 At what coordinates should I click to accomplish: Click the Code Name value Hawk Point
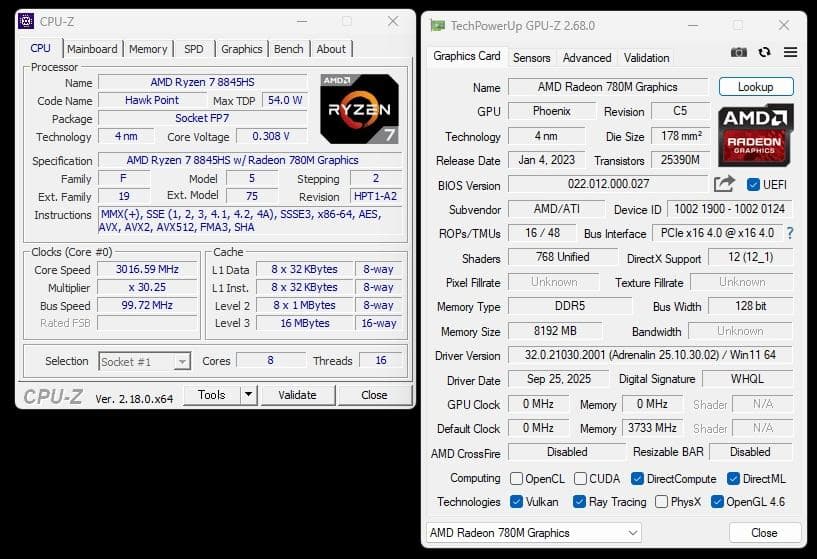point(152,100)
